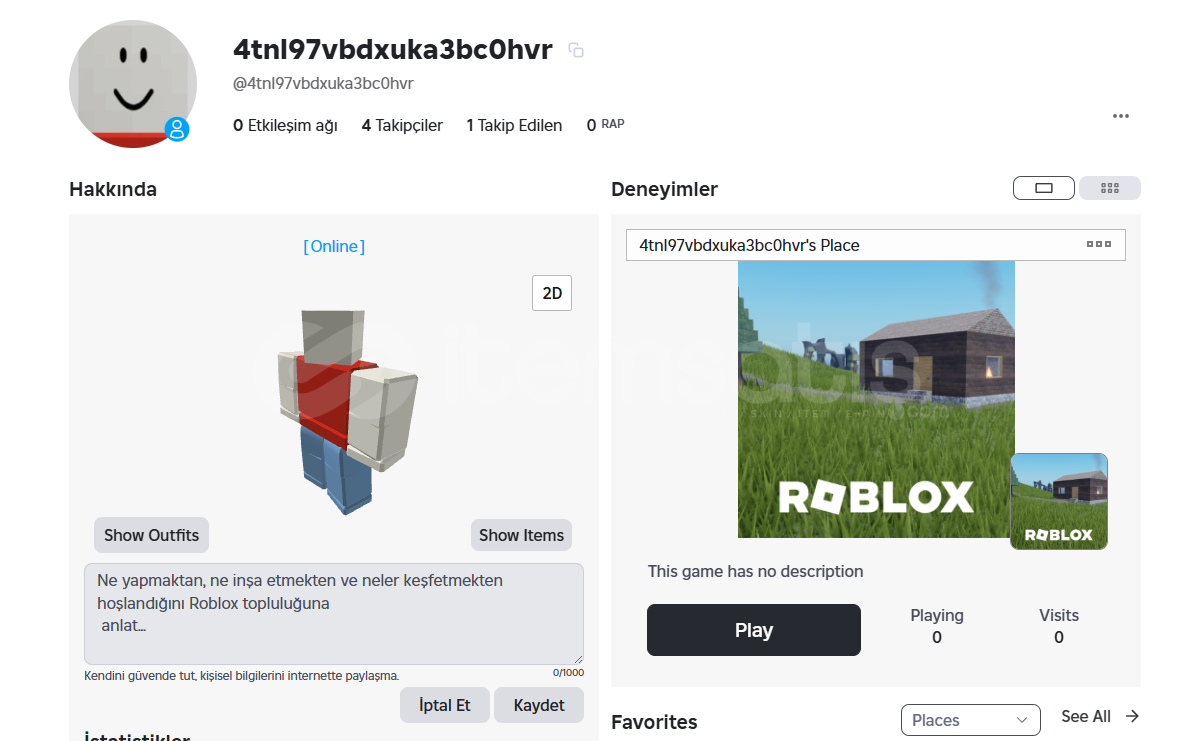Open the three-squares menu on Place header
This screenshot has width=1201, height=741.
tap(1099, 244)
